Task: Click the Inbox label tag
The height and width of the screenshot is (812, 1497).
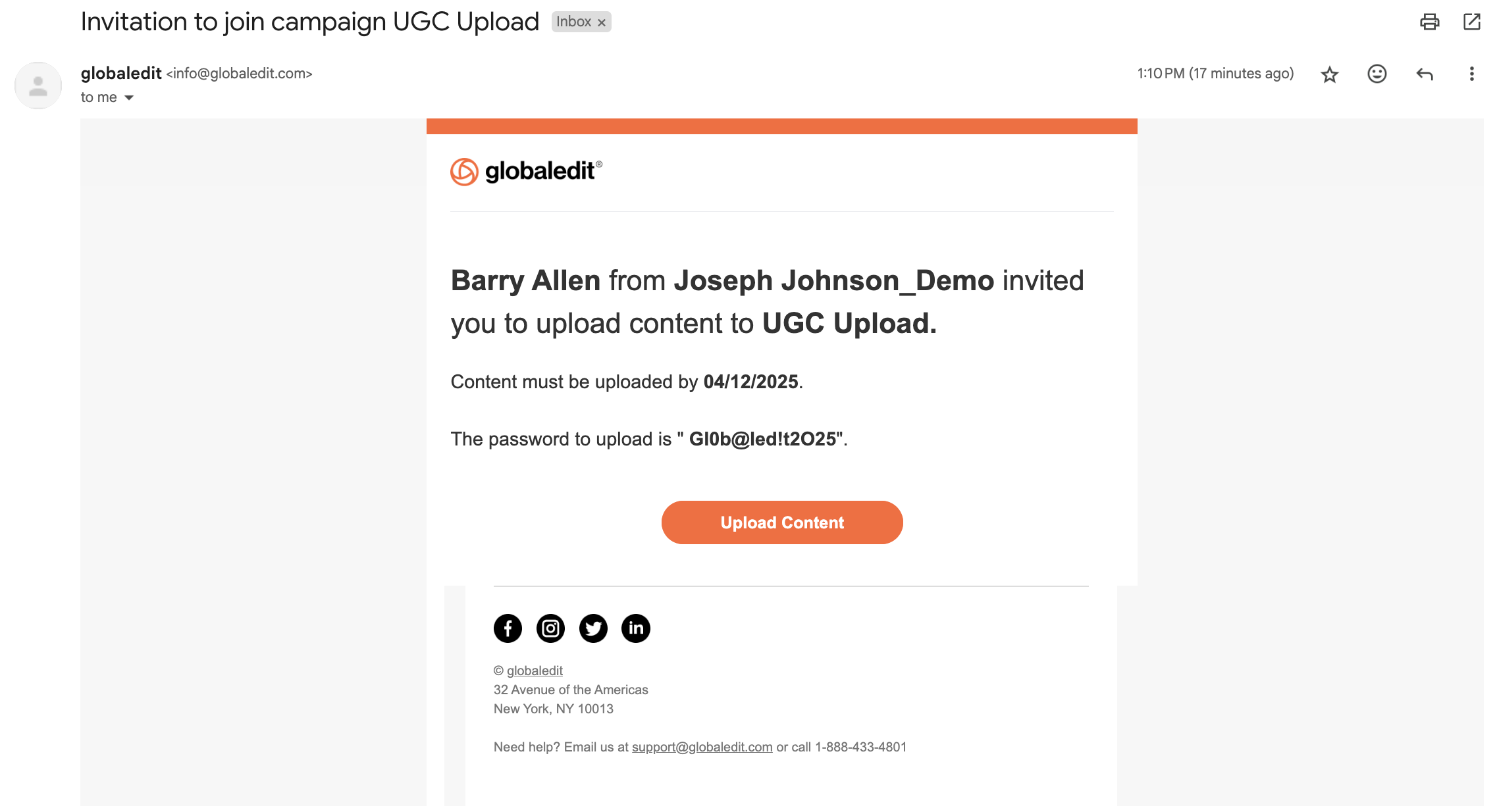Action: (x=573, y=22)
